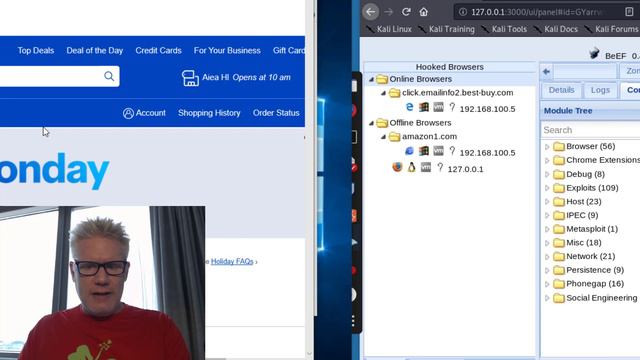The image size is (640, 360).
Task: Expand the Network (21) module folder
Action: (547, 257)
